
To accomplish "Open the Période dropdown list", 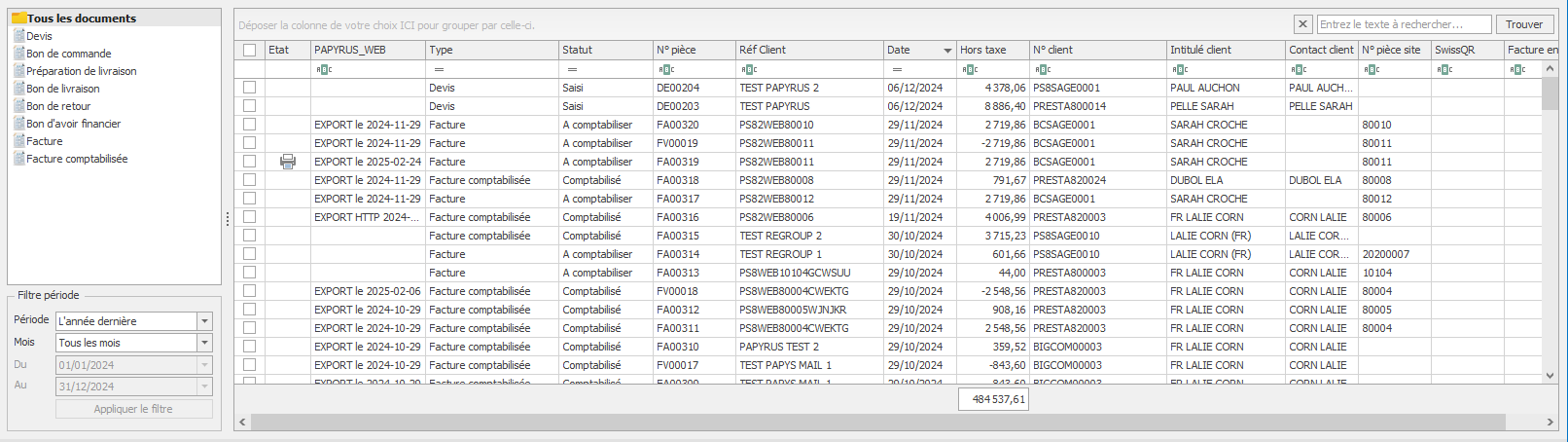I will coord(204,321).
